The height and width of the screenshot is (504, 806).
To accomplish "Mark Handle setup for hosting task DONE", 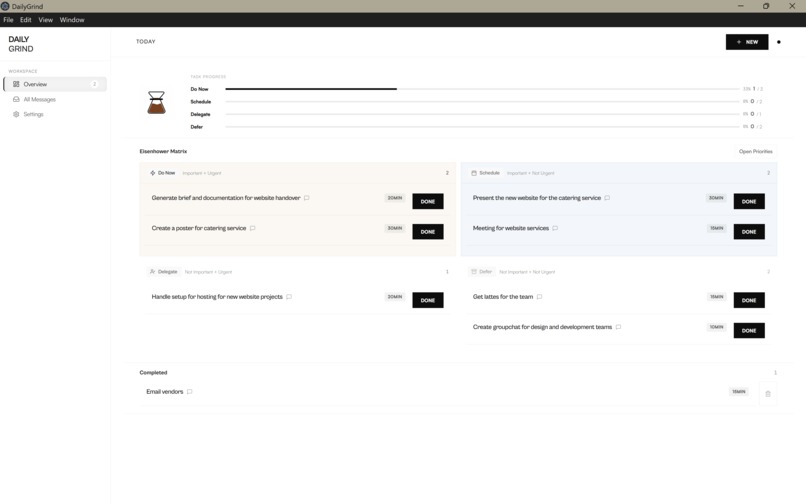I will [428, 300].
